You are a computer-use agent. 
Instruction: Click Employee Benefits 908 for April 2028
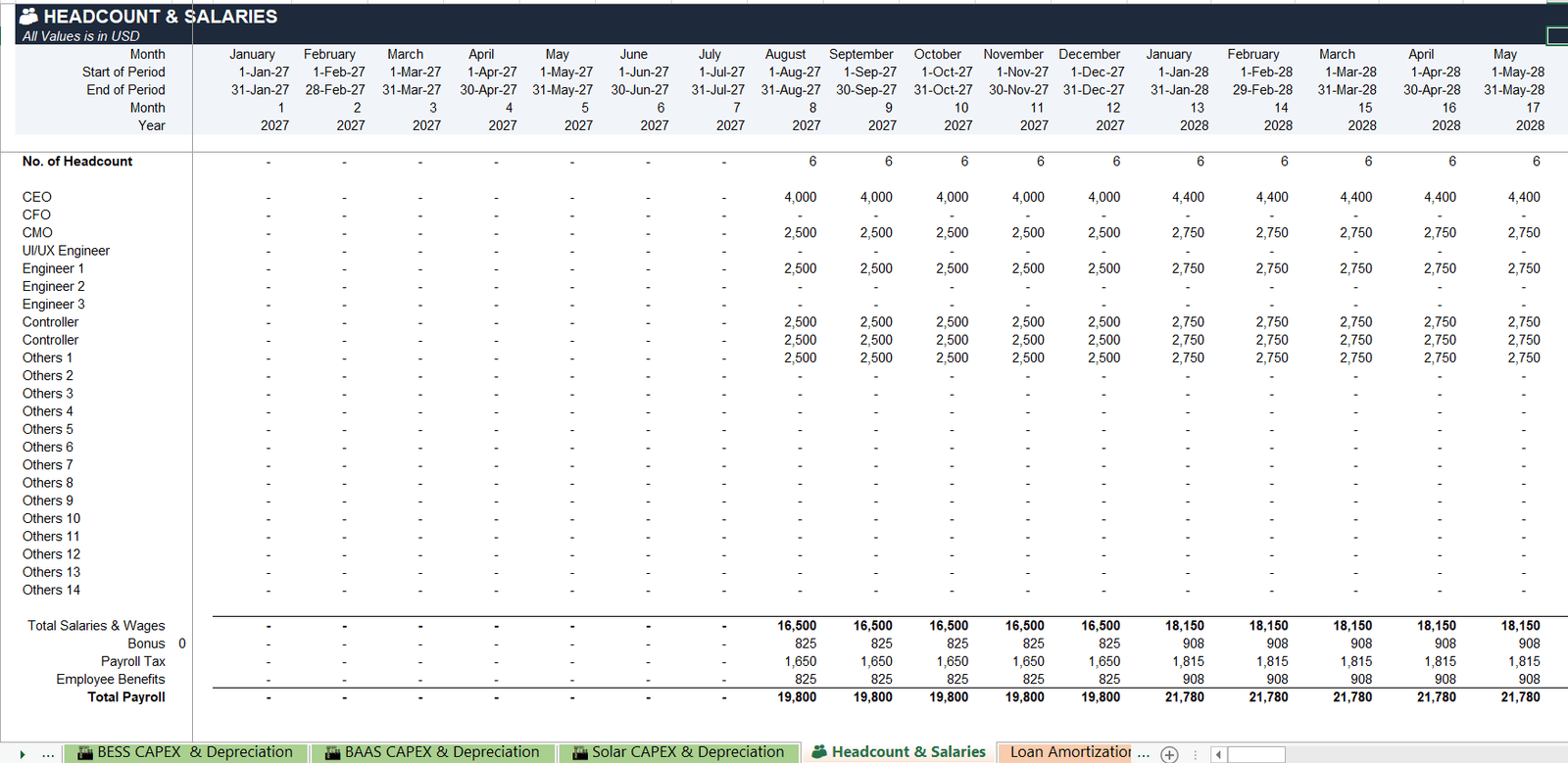(x=1445, y=679)
